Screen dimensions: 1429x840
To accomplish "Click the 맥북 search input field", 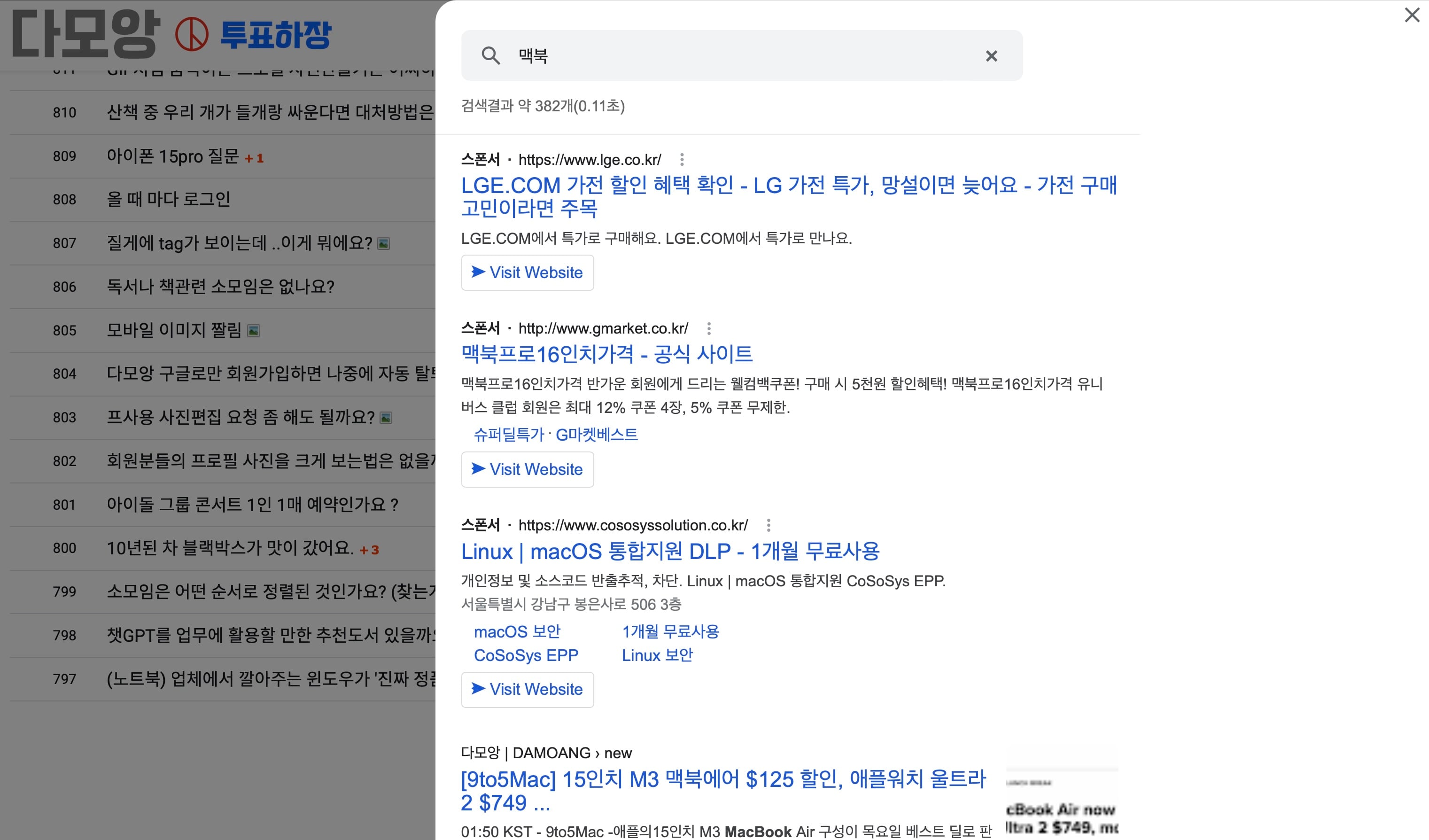I will (x=742, y=55).
